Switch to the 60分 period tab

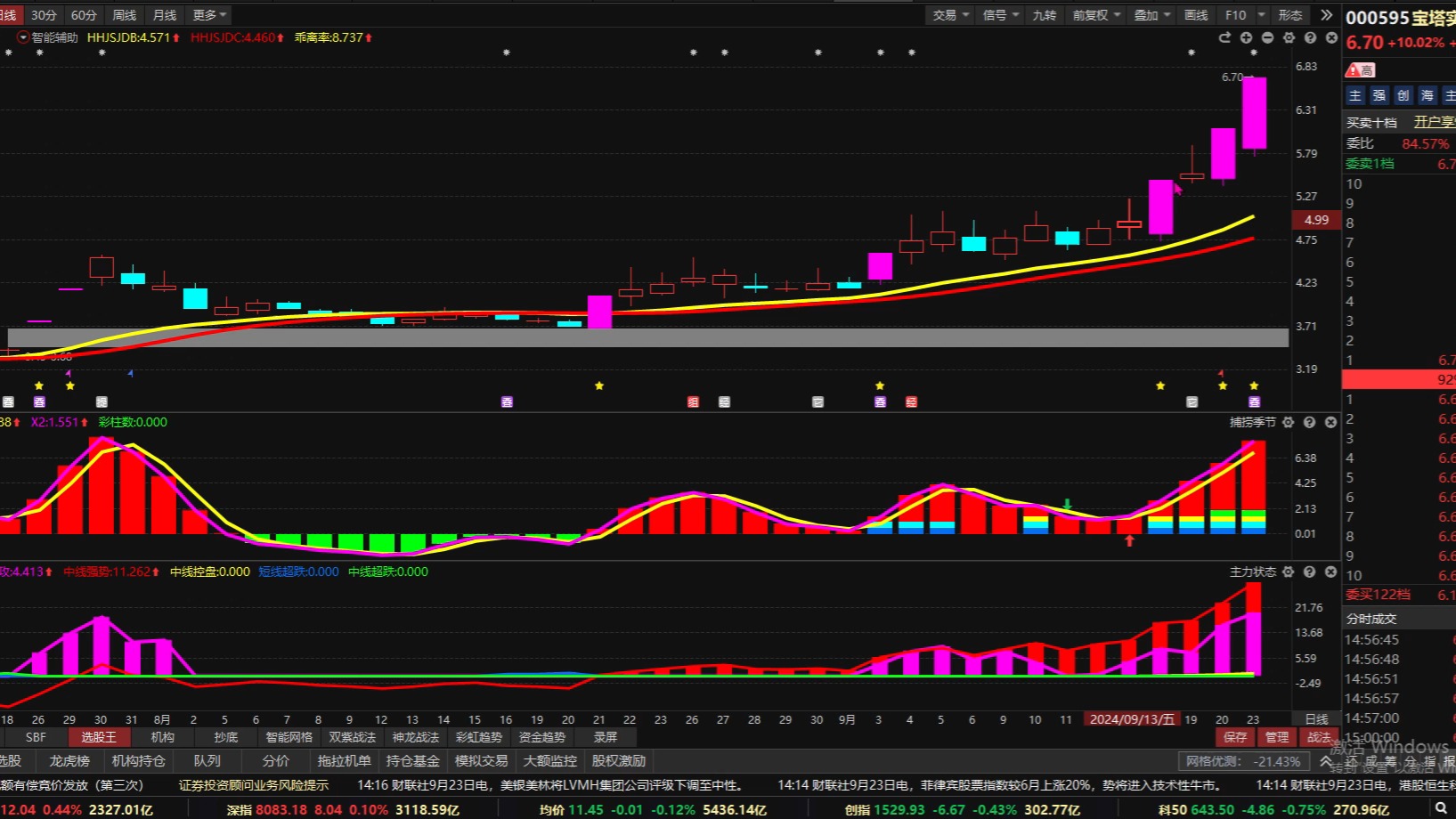click(x=84, y=15)
